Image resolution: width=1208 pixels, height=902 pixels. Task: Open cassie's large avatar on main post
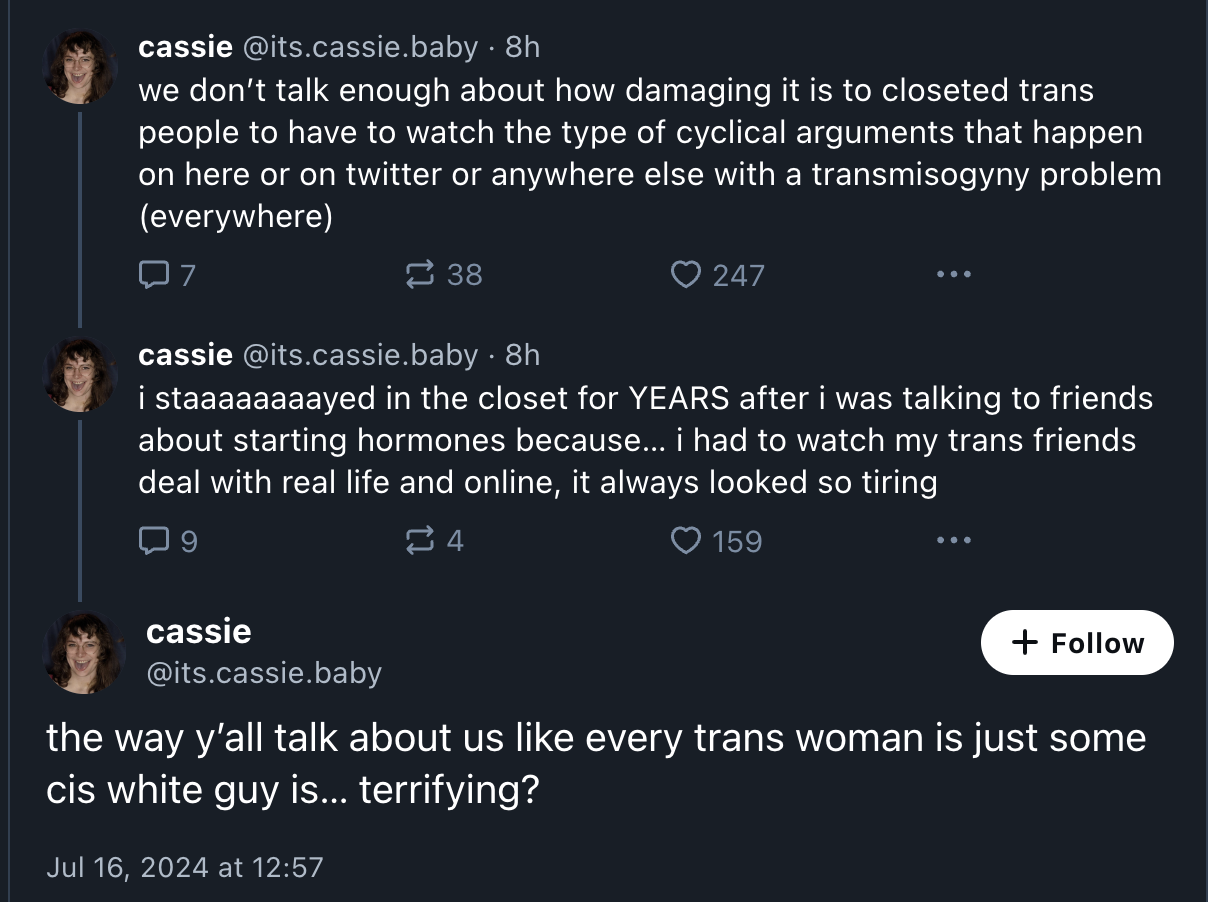point(85,653)
